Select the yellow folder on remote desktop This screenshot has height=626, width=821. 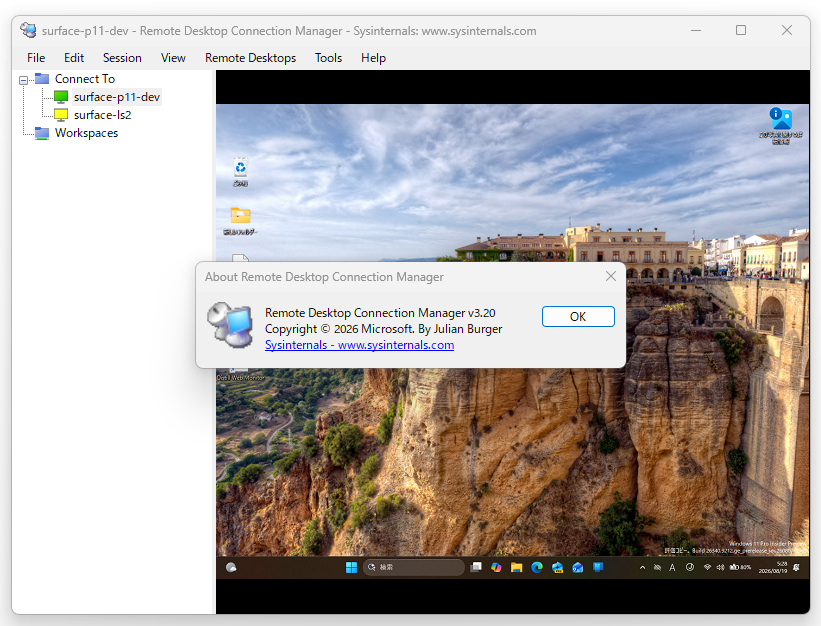(x=240, y=220)
